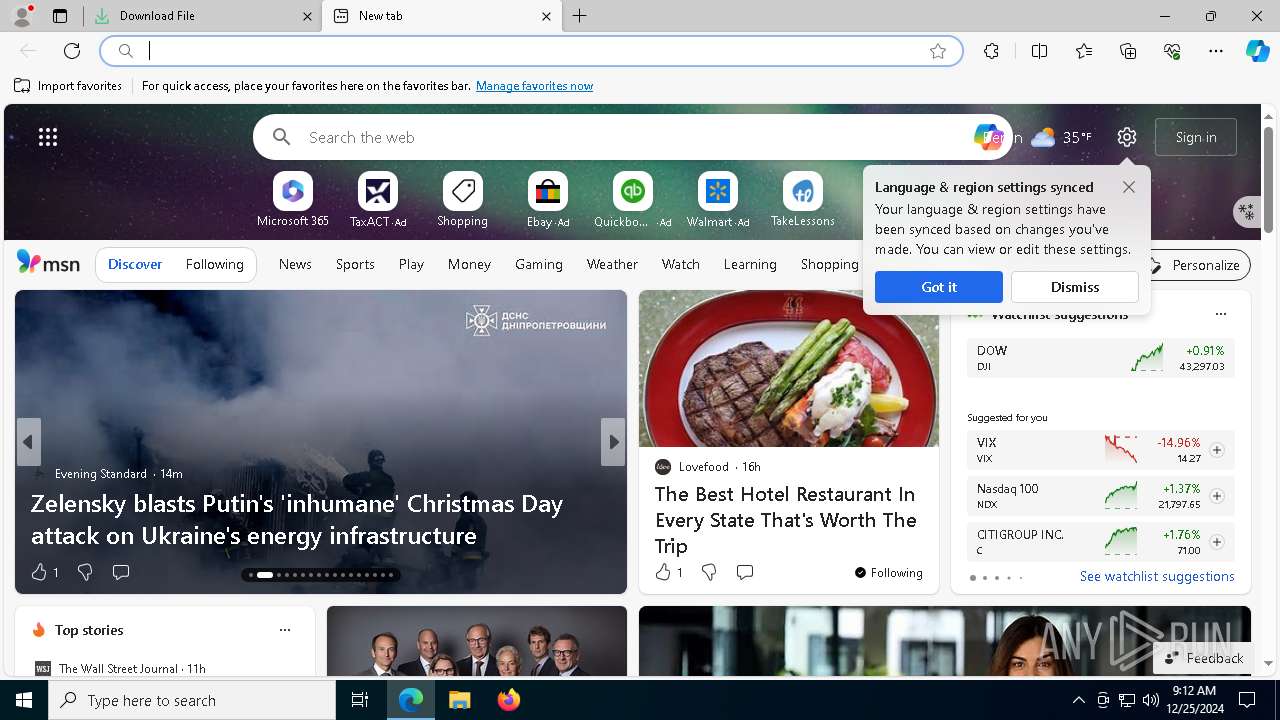The width and height of the screenshot is (1280, 720).
Task: Click the page vertical scrollbar thumb
Action: 1269,180
